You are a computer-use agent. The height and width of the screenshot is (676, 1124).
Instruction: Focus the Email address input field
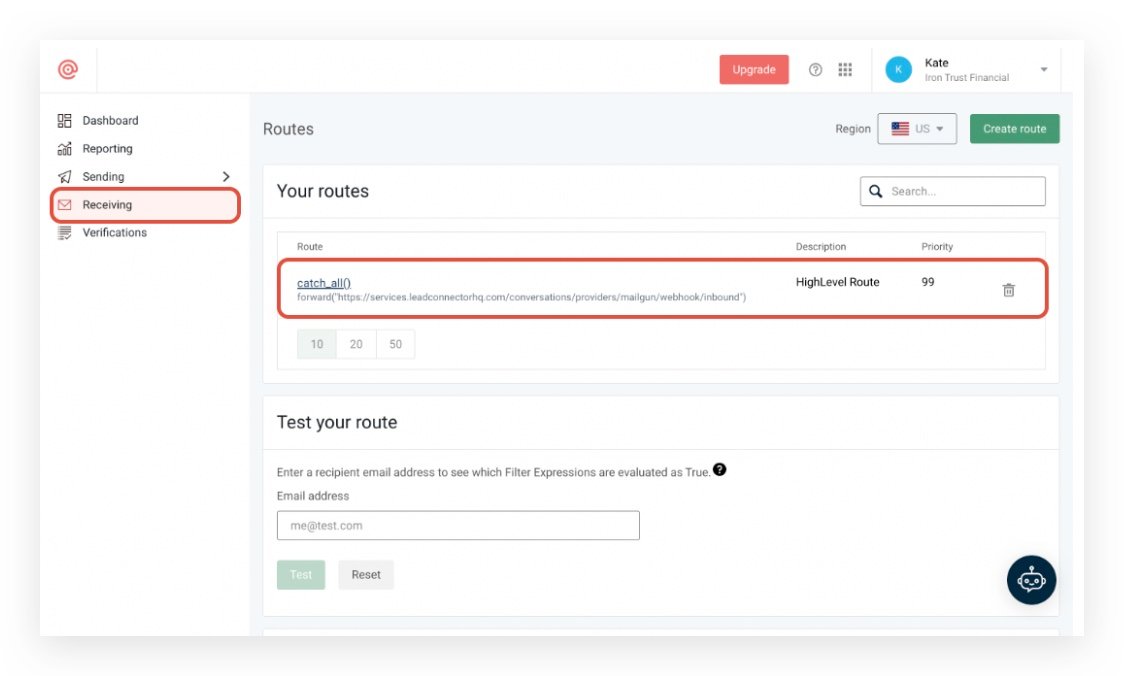coord(458,526)
